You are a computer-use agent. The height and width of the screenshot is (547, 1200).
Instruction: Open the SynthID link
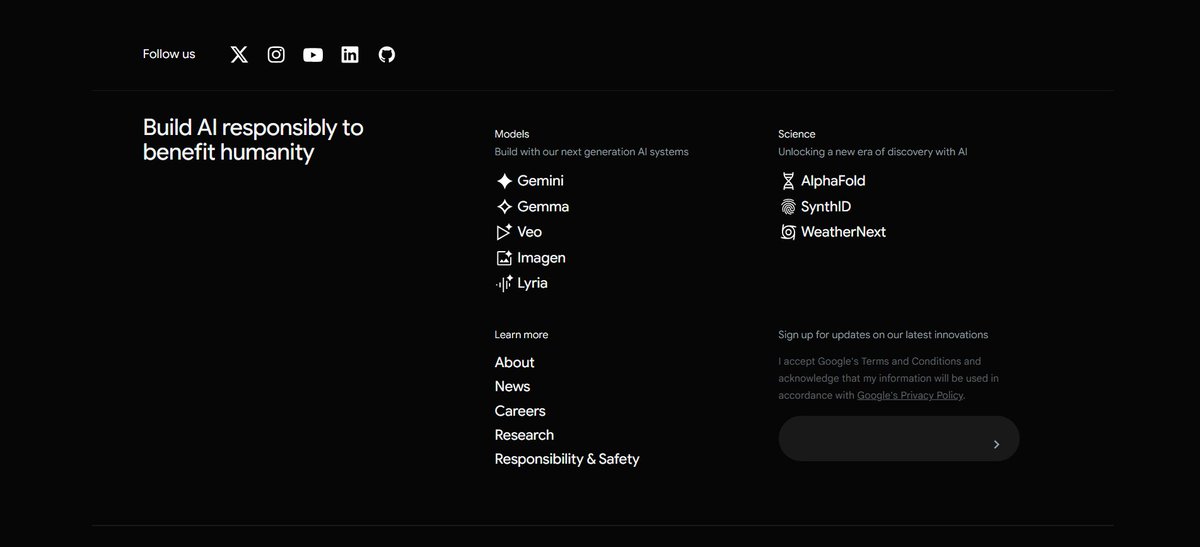826,207
